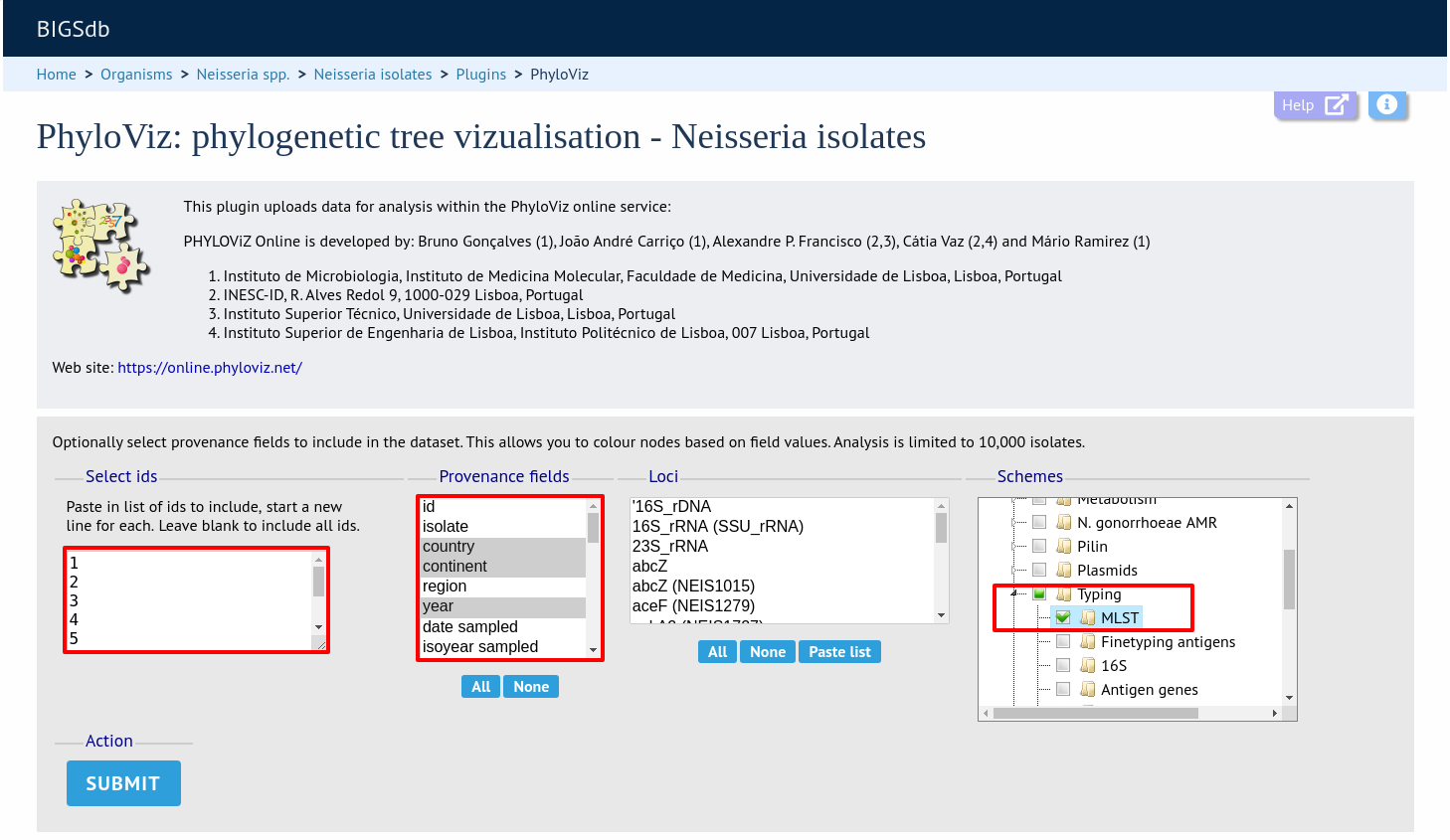The height and width of the screenshot is (840, 1450).
Task: Open the Help external link icon
Action: click(x=1337, y=104)
